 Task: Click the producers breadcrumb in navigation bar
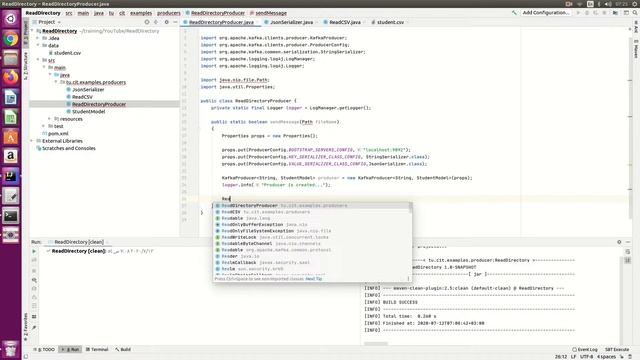[x=169, y=13]
